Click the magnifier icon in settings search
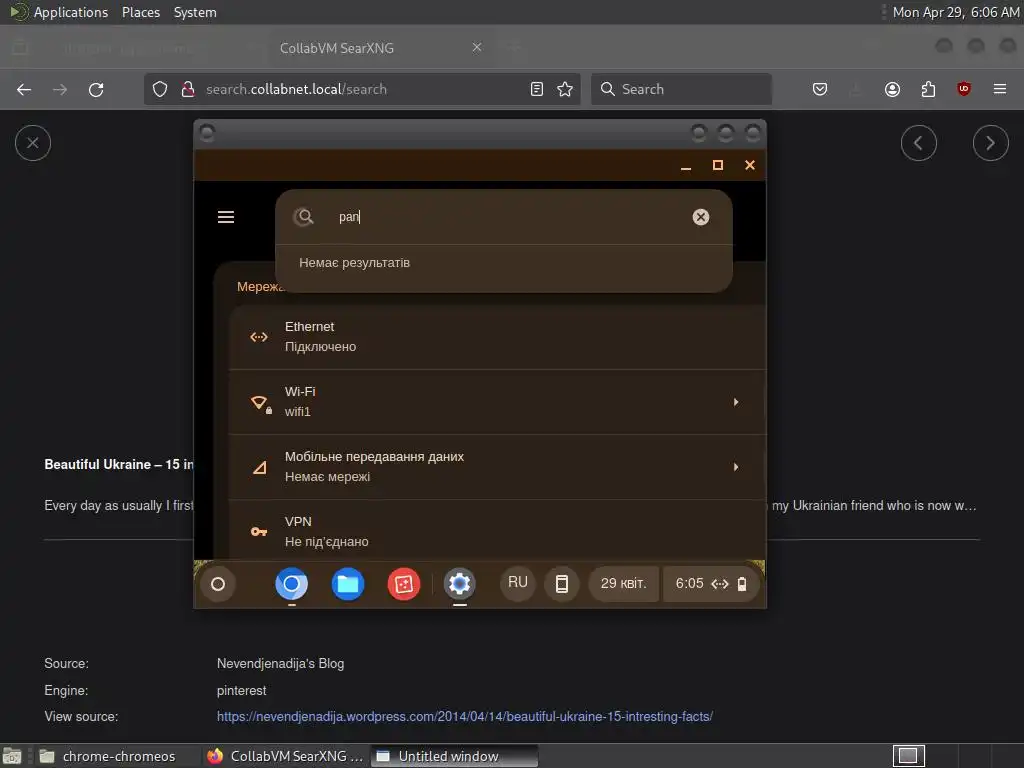Image resolution: width=1024 pixels, height=768 pixels. pos(304,217)
